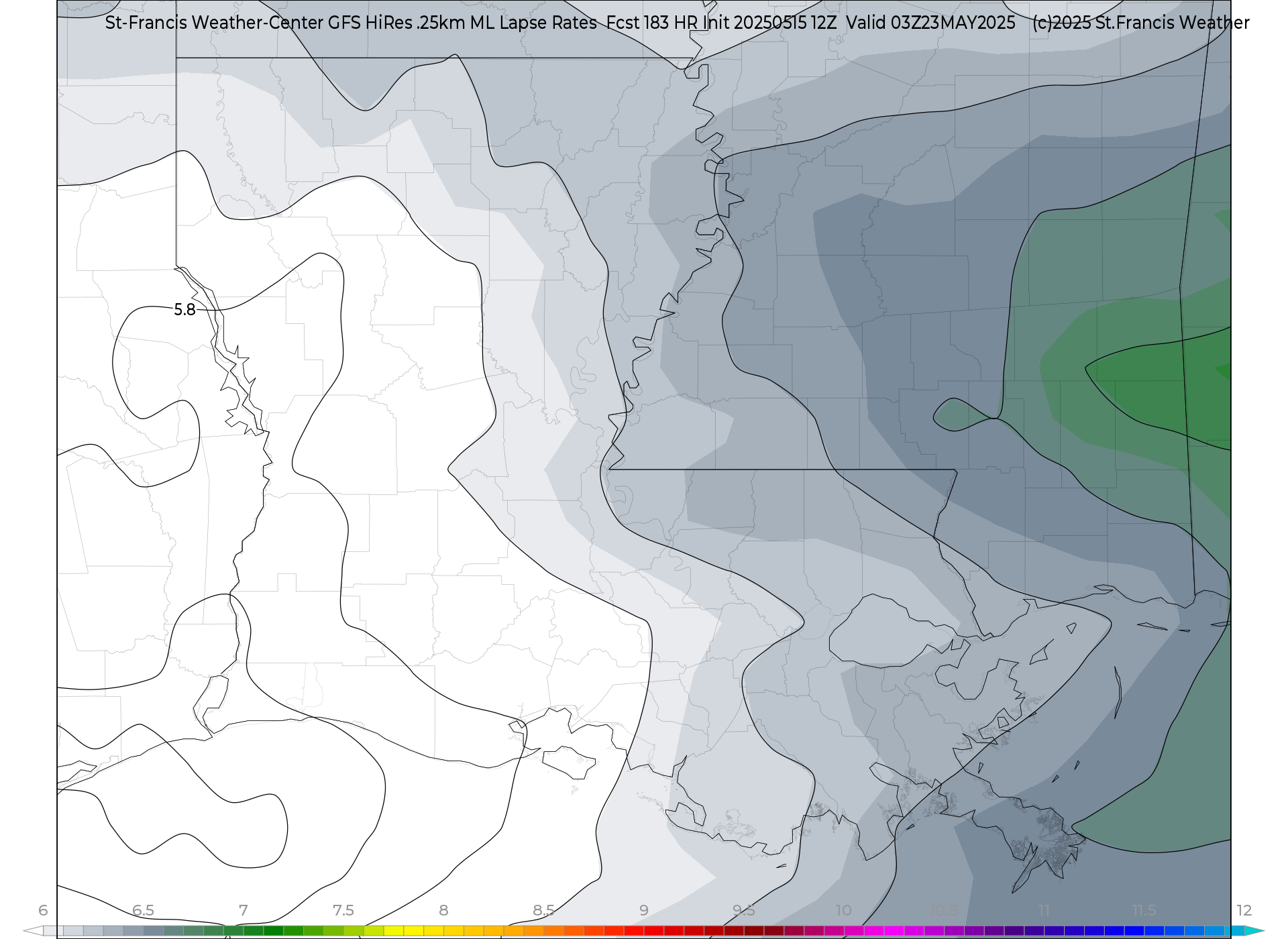Click the colorbar label 7

243,910
